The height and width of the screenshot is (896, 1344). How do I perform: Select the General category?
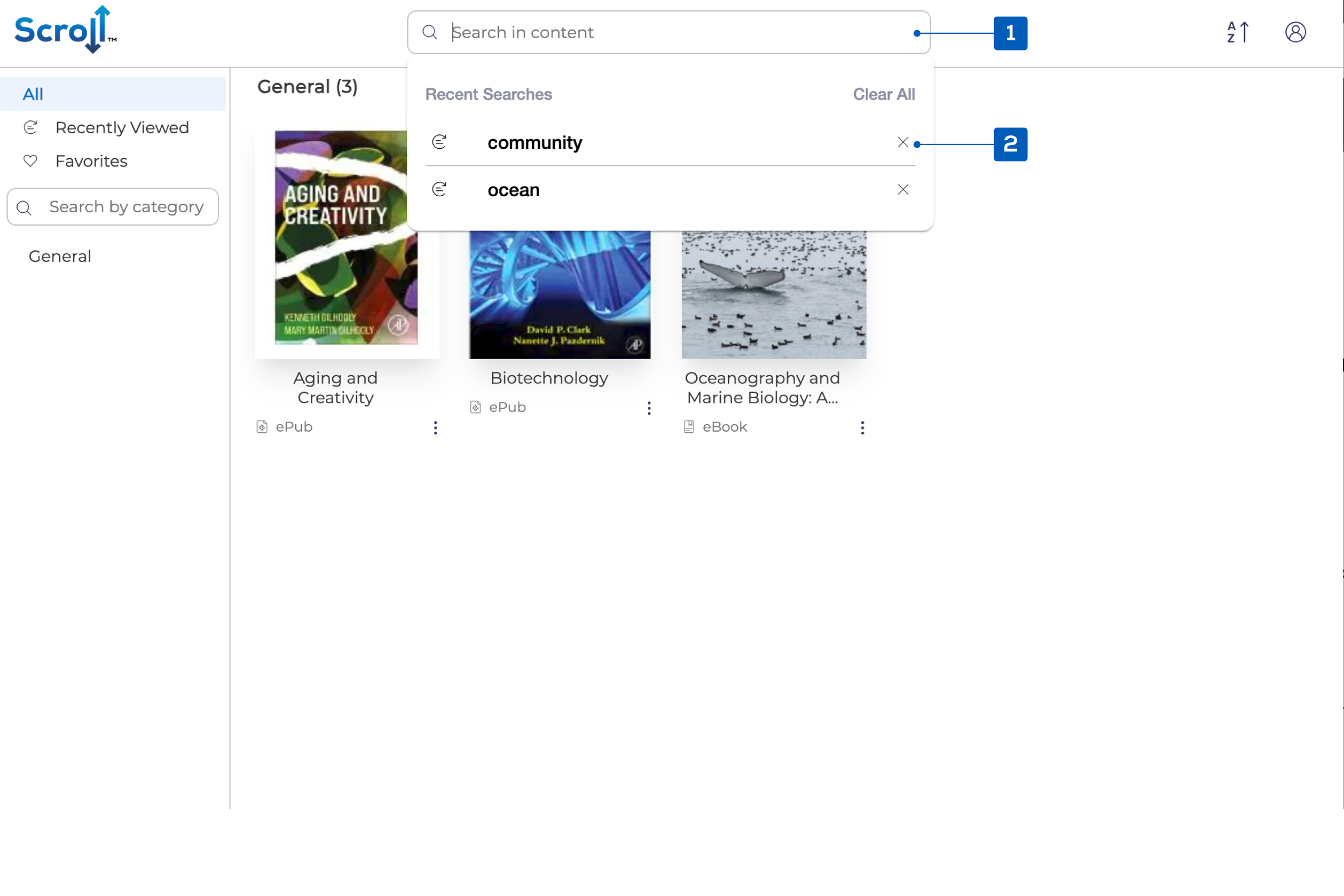pyautogui.click(x=60, y=256)
